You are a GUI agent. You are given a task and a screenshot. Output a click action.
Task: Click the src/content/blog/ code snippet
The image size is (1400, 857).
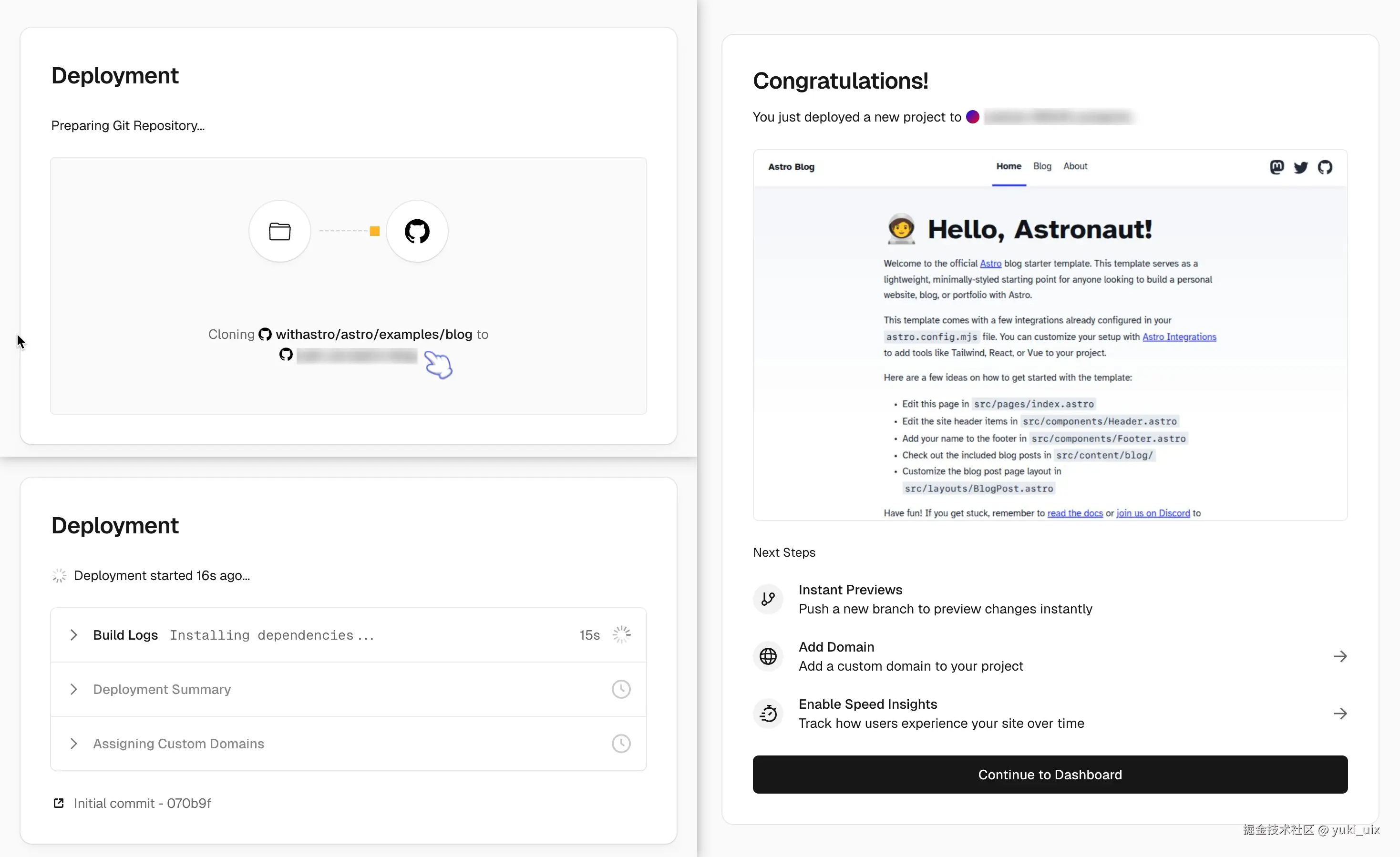[x=1104, y=455]
